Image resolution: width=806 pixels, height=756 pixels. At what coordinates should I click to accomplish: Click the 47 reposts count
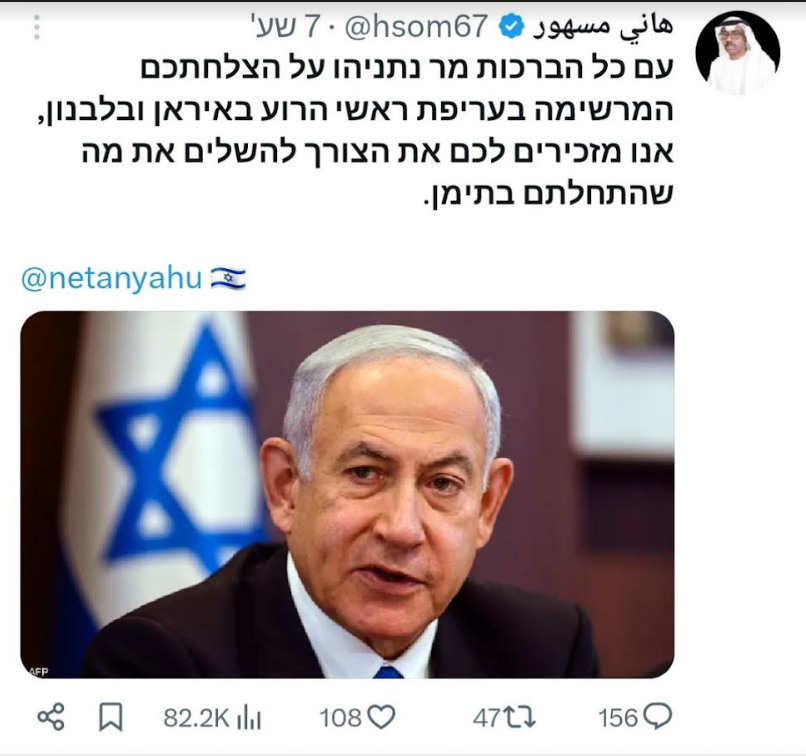click(487, 717)
